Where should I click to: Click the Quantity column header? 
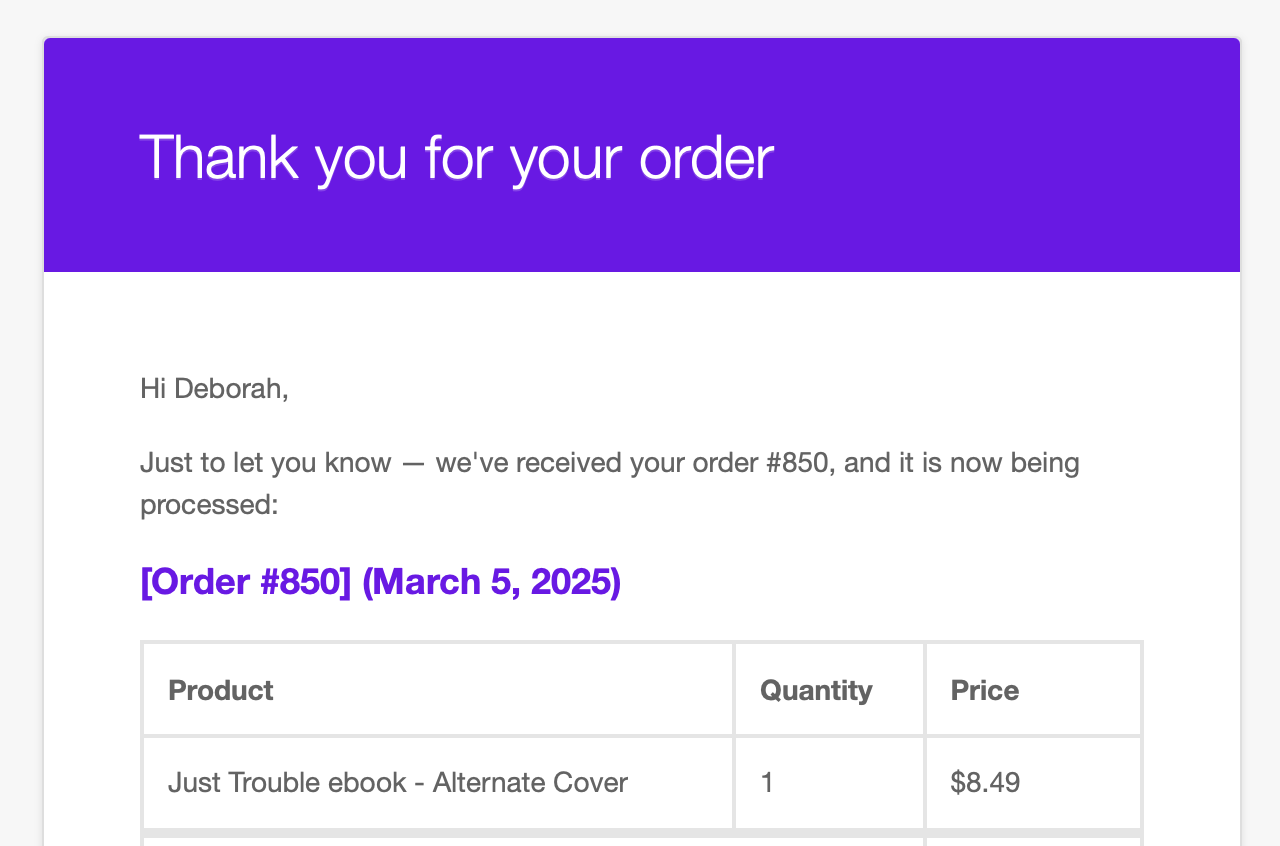click(x=816, y=690)
